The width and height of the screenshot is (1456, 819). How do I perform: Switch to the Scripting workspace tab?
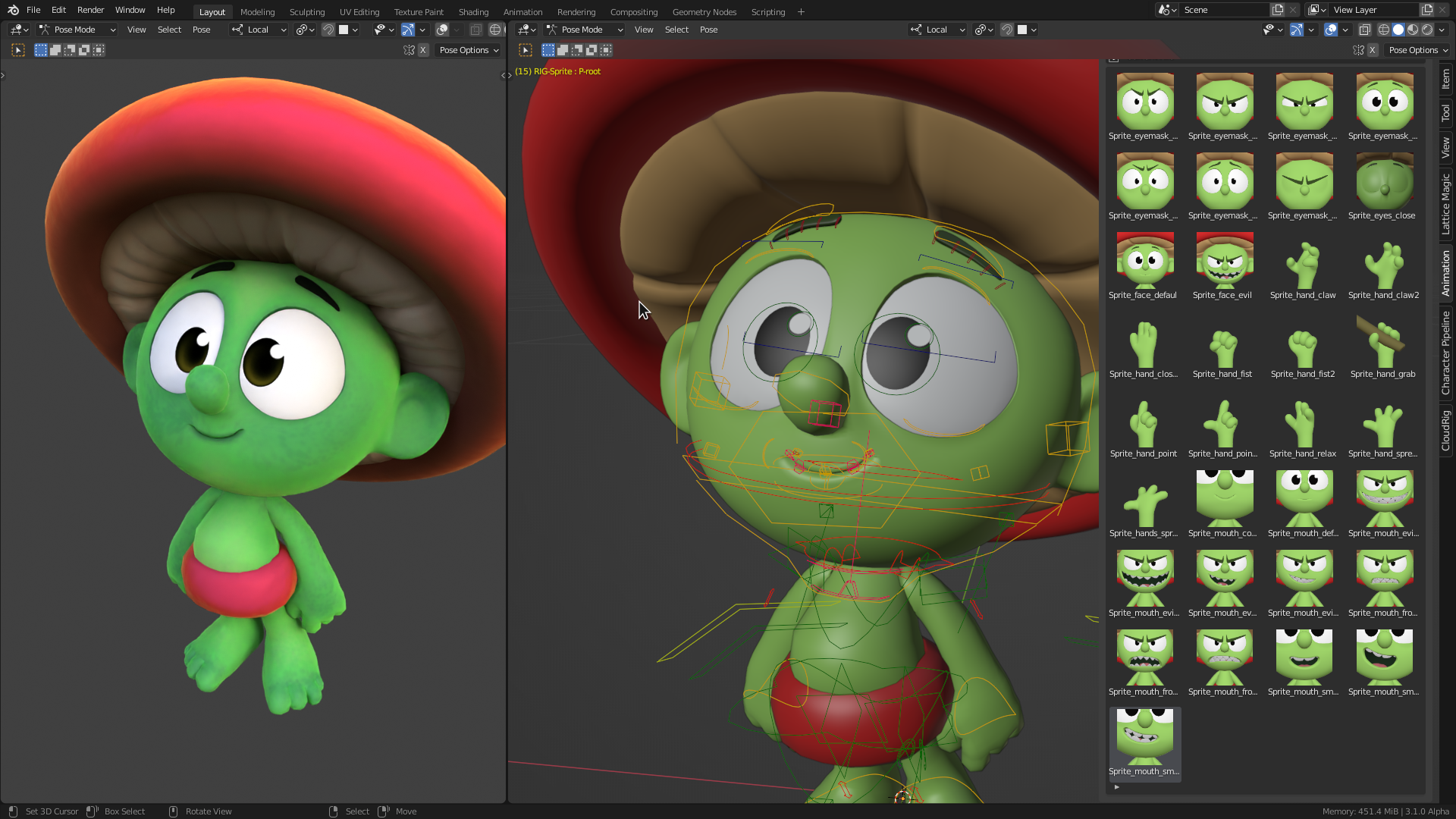pyautogui.click(x=767, y=11)
